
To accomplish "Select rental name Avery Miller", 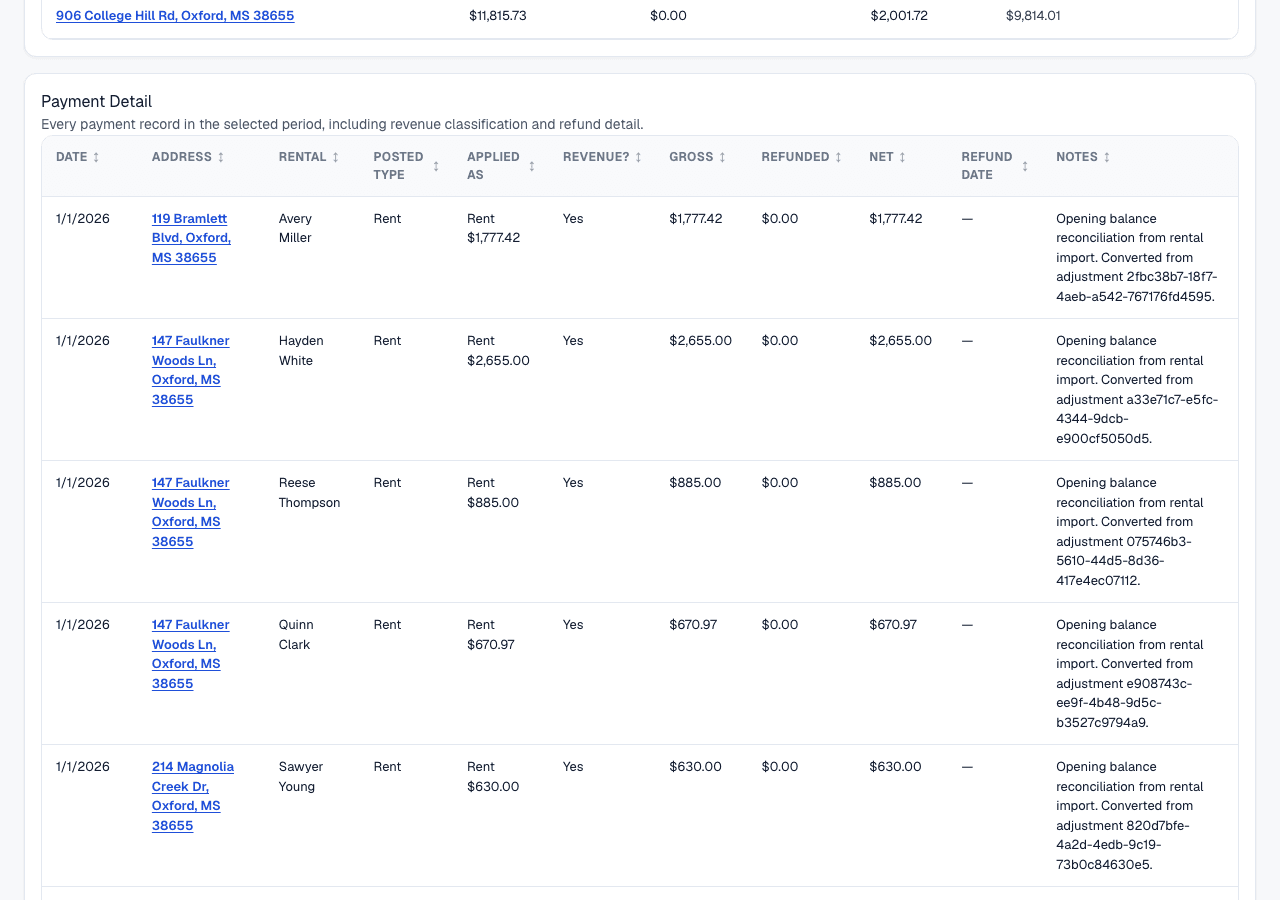I will click(295, 228).
